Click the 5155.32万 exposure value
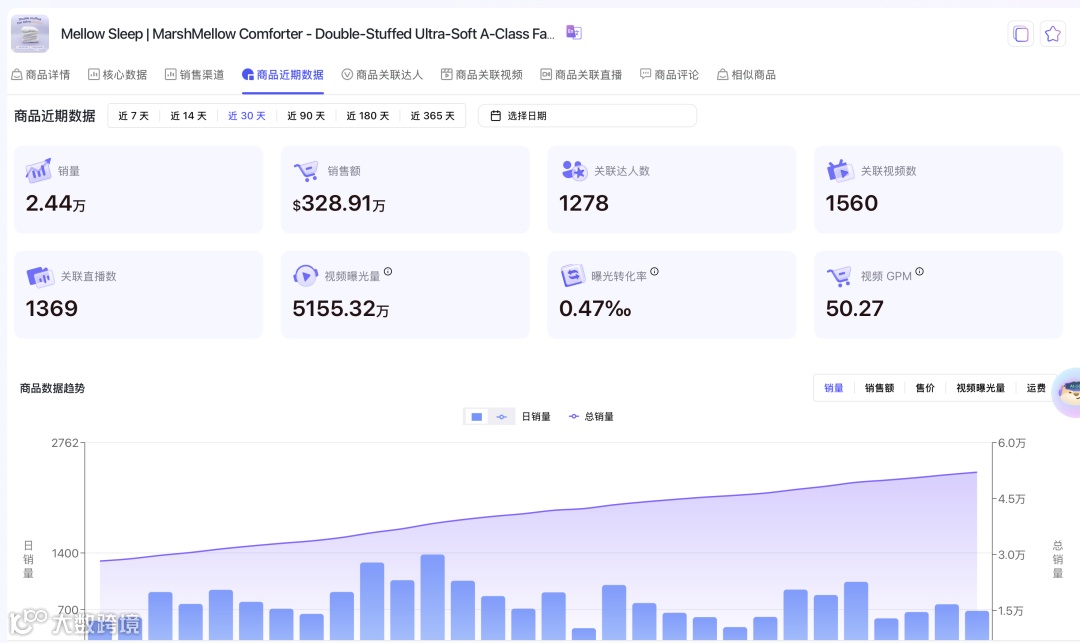Screen dimensions: 1080x643 [341, 308]
